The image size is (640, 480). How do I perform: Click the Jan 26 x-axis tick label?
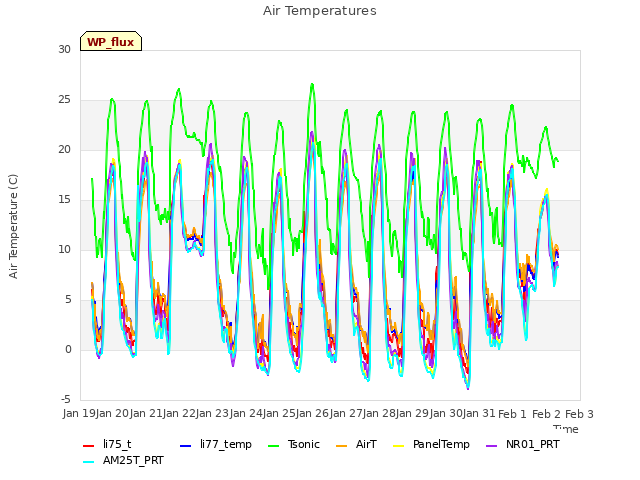click(313, 413)
